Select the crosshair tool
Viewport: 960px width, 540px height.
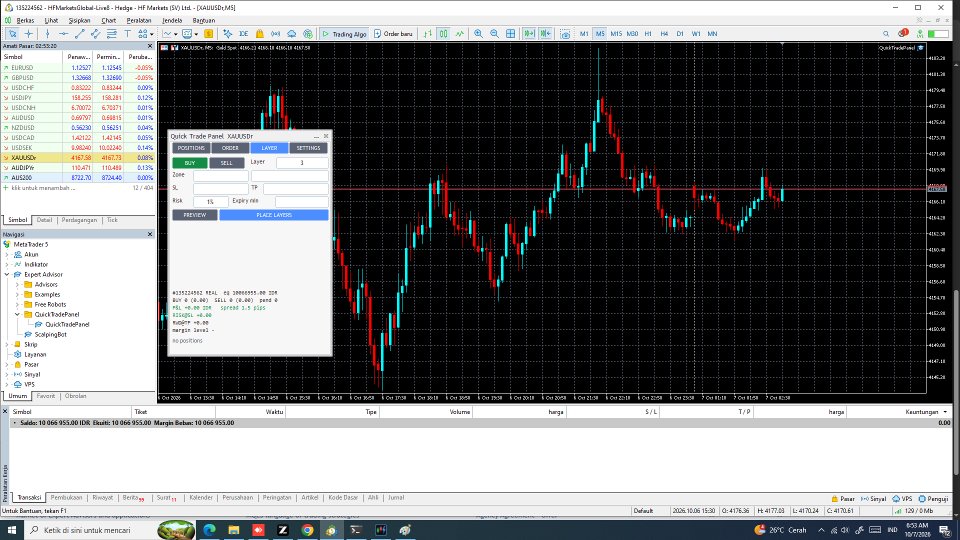pos(29,34)
